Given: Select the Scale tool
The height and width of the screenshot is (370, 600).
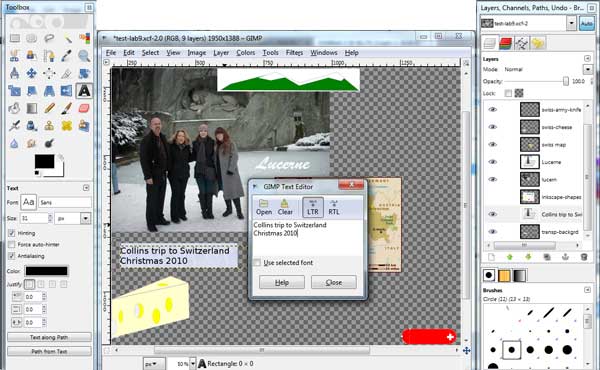Looking at the screenshot, I should [x=15, y=91].
